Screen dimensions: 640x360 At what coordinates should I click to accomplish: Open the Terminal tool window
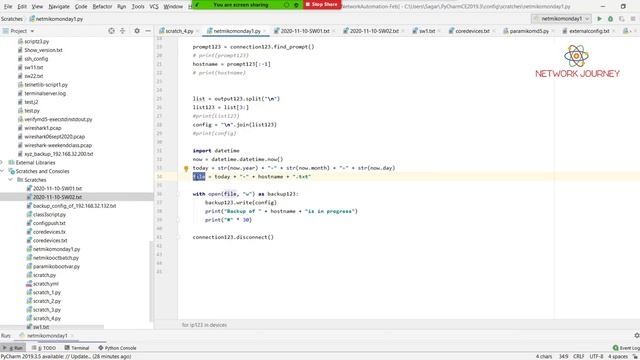click(77, 348)
